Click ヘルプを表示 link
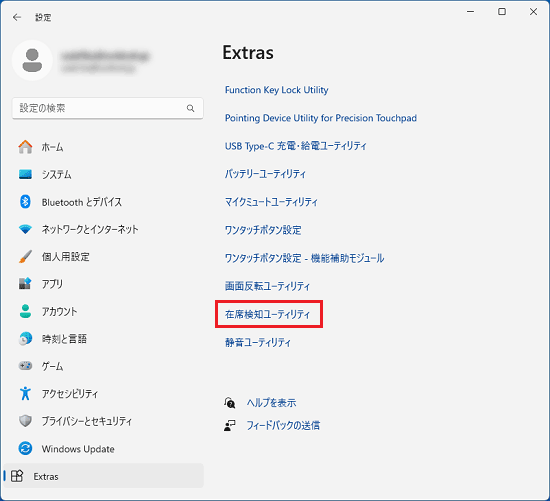 [271, 403]
